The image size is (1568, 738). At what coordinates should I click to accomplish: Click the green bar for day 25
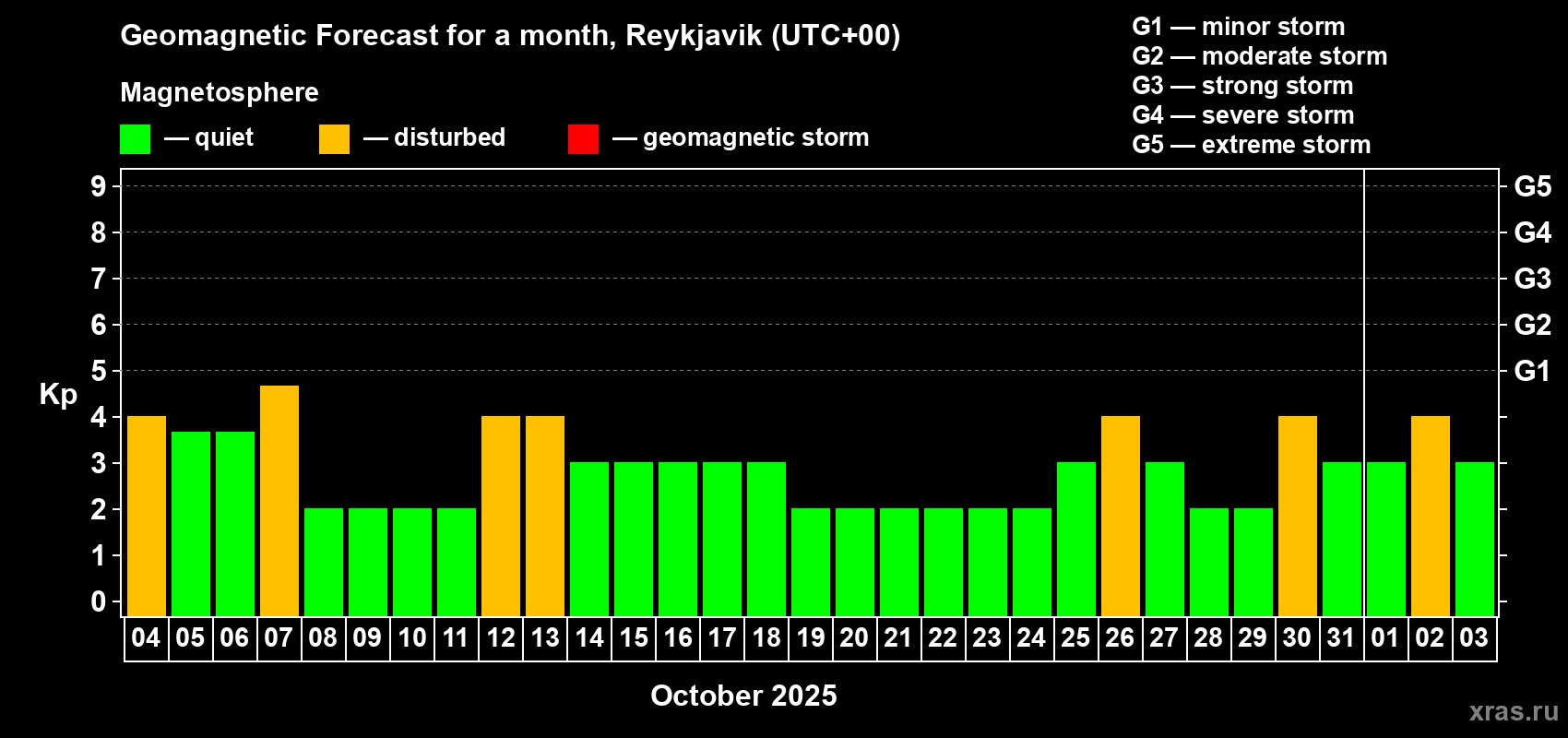pyautogui.click(x=1076, y=540)
